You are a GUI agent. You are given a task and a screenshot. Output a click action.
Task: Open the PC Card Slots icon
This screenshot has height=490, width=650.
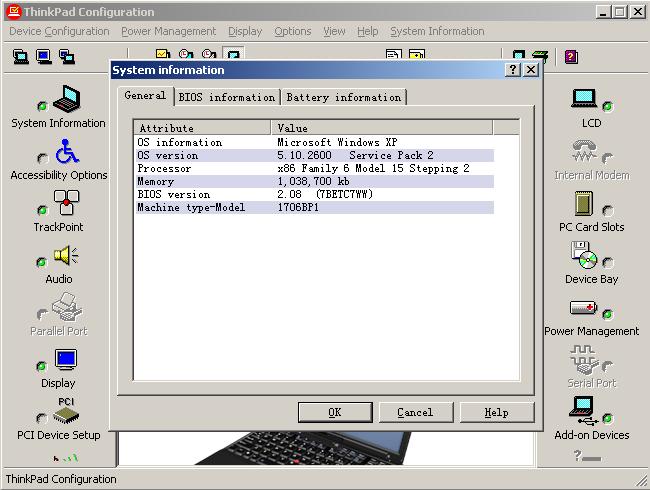pos(584,203)
